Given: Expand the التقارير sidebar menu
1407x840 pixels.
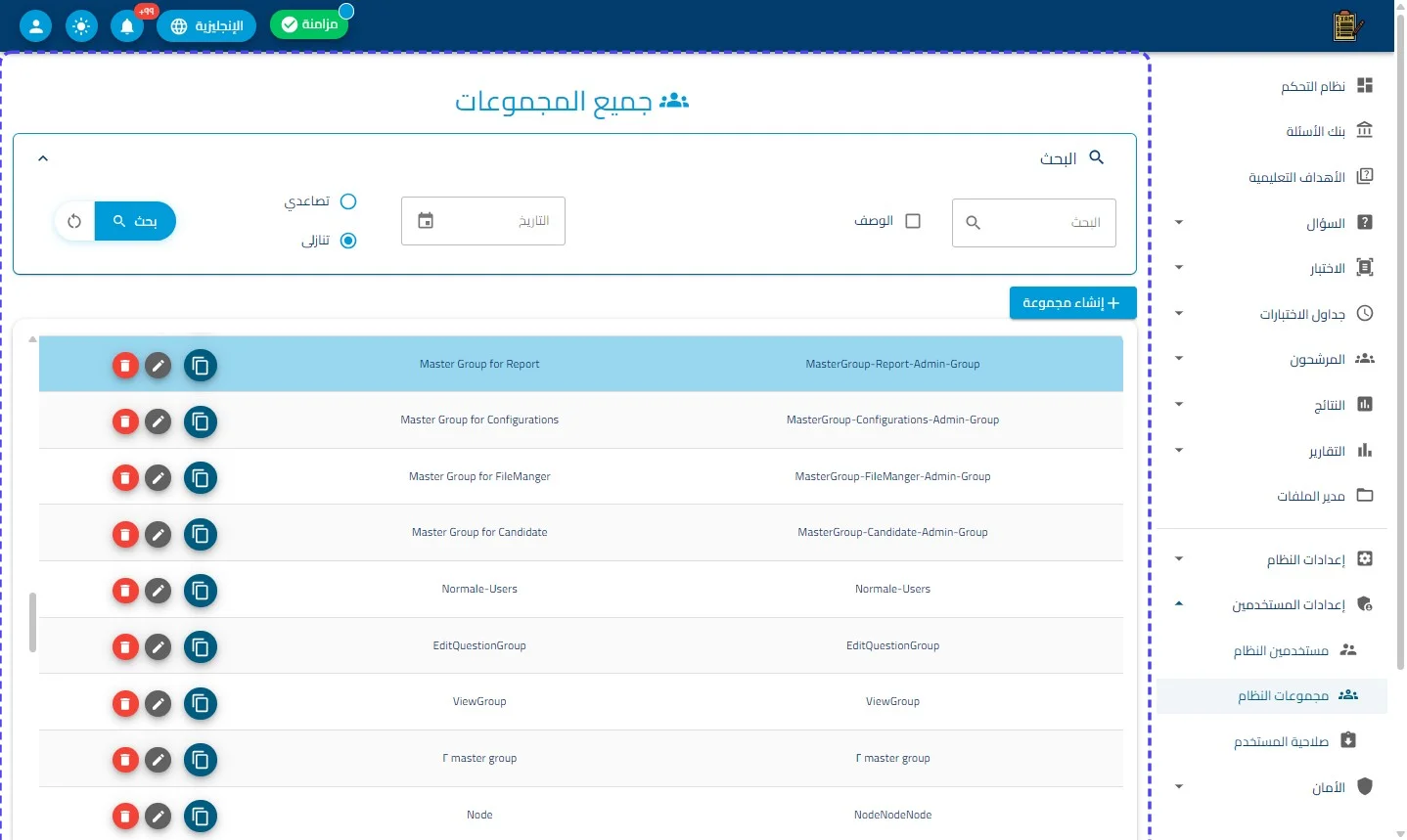Looking at the screenshot, I should tap(1179, 451).
